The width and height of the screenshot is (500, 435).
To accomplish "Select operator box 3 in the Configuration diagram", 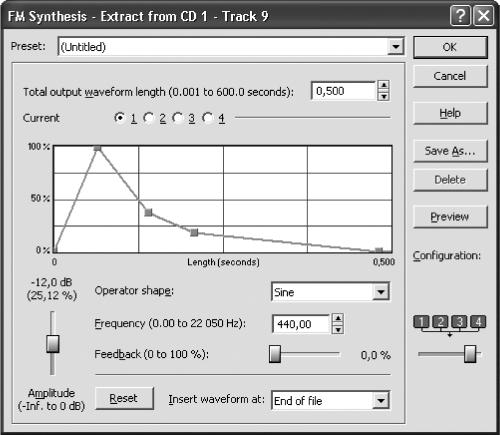I will (459, 322).
